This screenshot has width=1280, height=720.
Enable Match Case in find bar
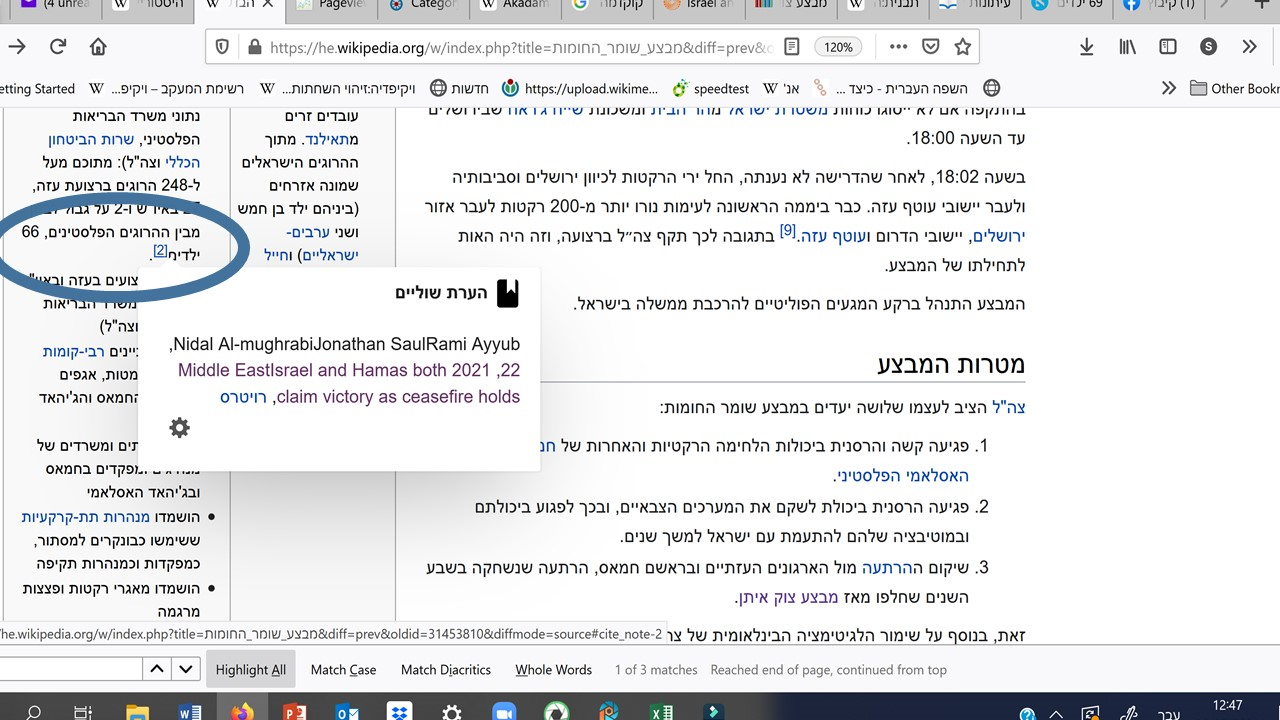[x=343, y=670]
